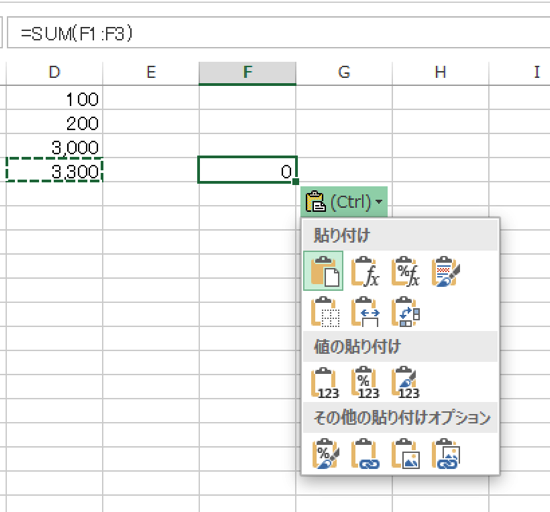Paste Values and Number Formatting icon
The image size is (550, 512).
[365, 383]
